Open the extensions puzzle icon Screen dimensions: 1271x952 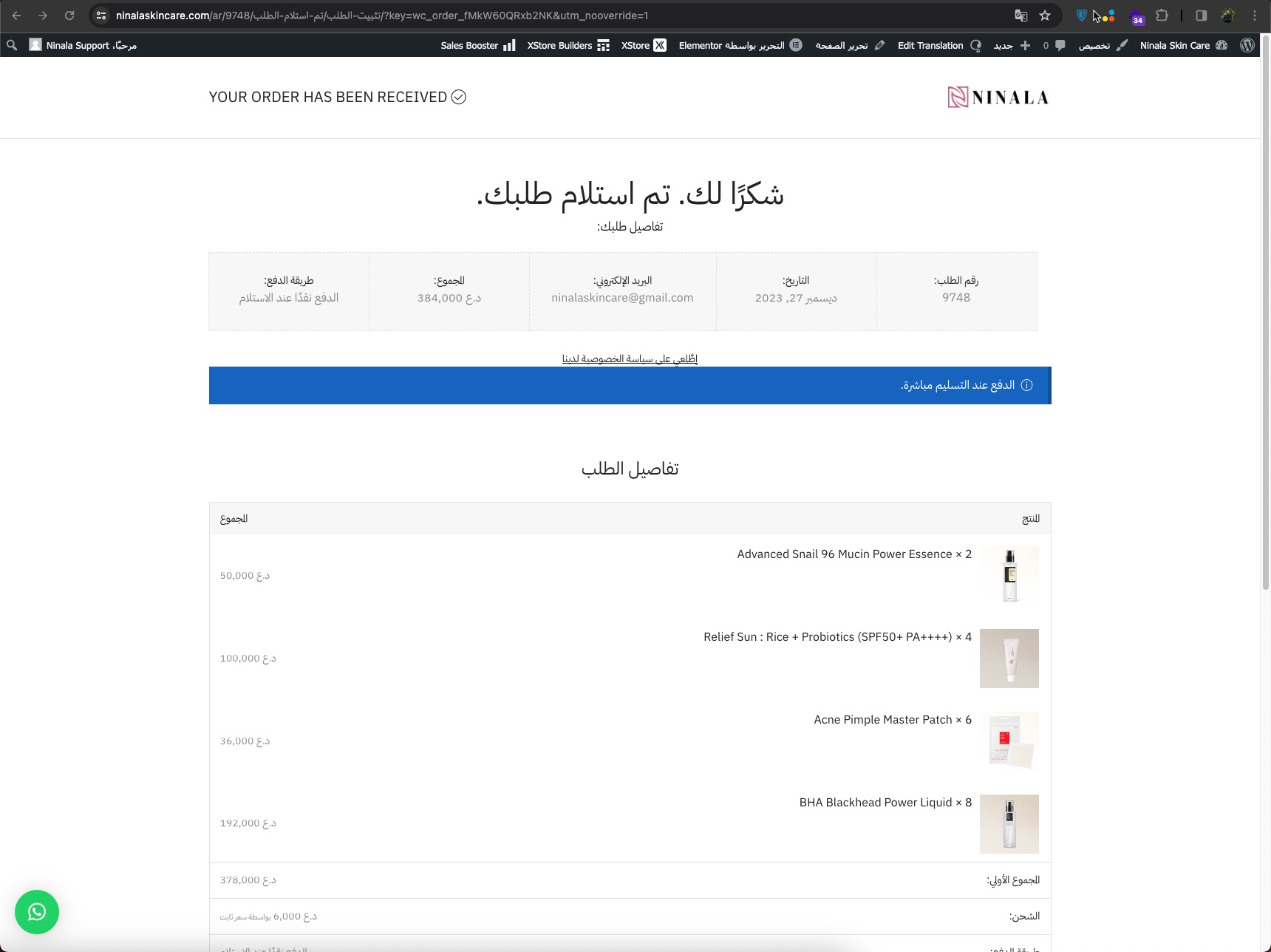1162,16
